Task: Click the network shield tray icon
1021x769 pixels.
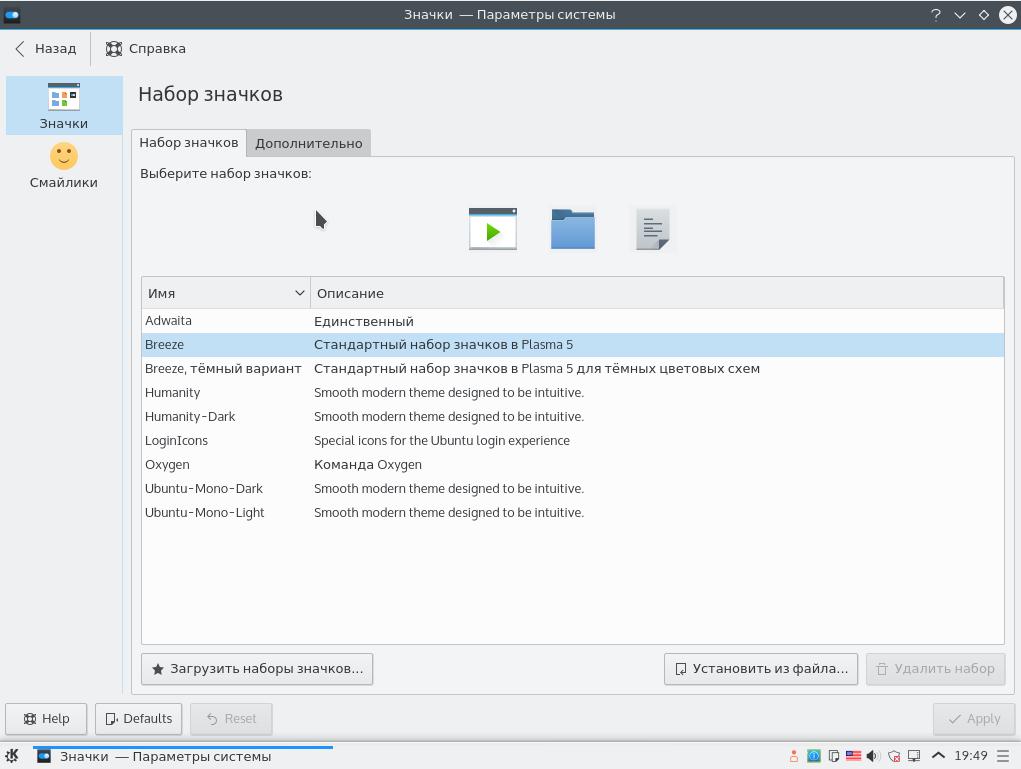Action: click(894, 756)
